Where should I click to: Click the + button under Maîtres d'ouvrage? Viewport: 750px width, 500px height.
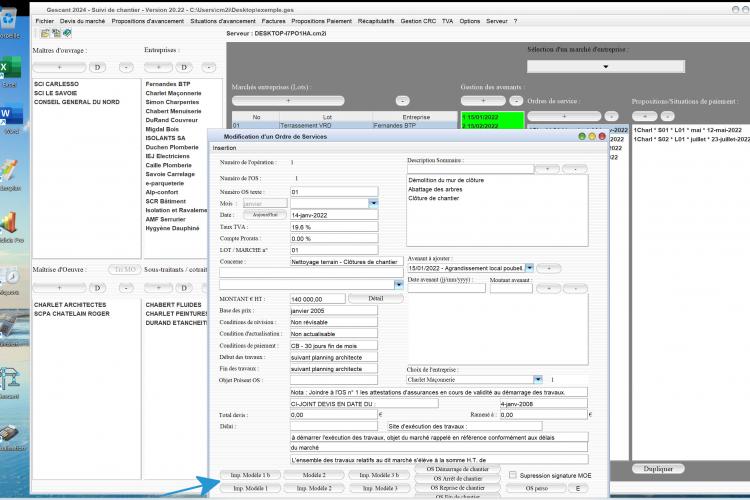[x=59, y=67]
